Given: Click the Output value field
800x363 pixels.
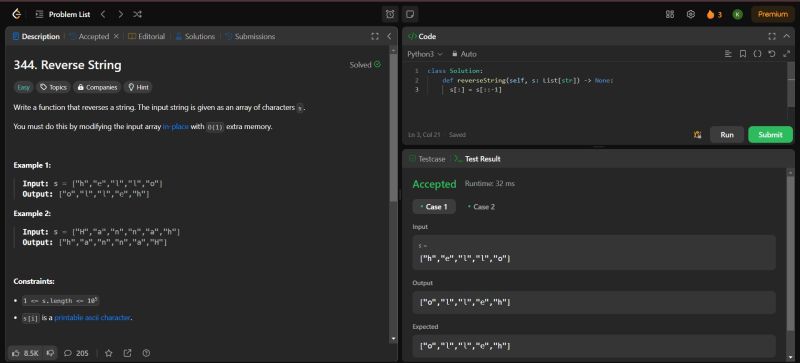Looking at the screenshot, I should 594,302.
